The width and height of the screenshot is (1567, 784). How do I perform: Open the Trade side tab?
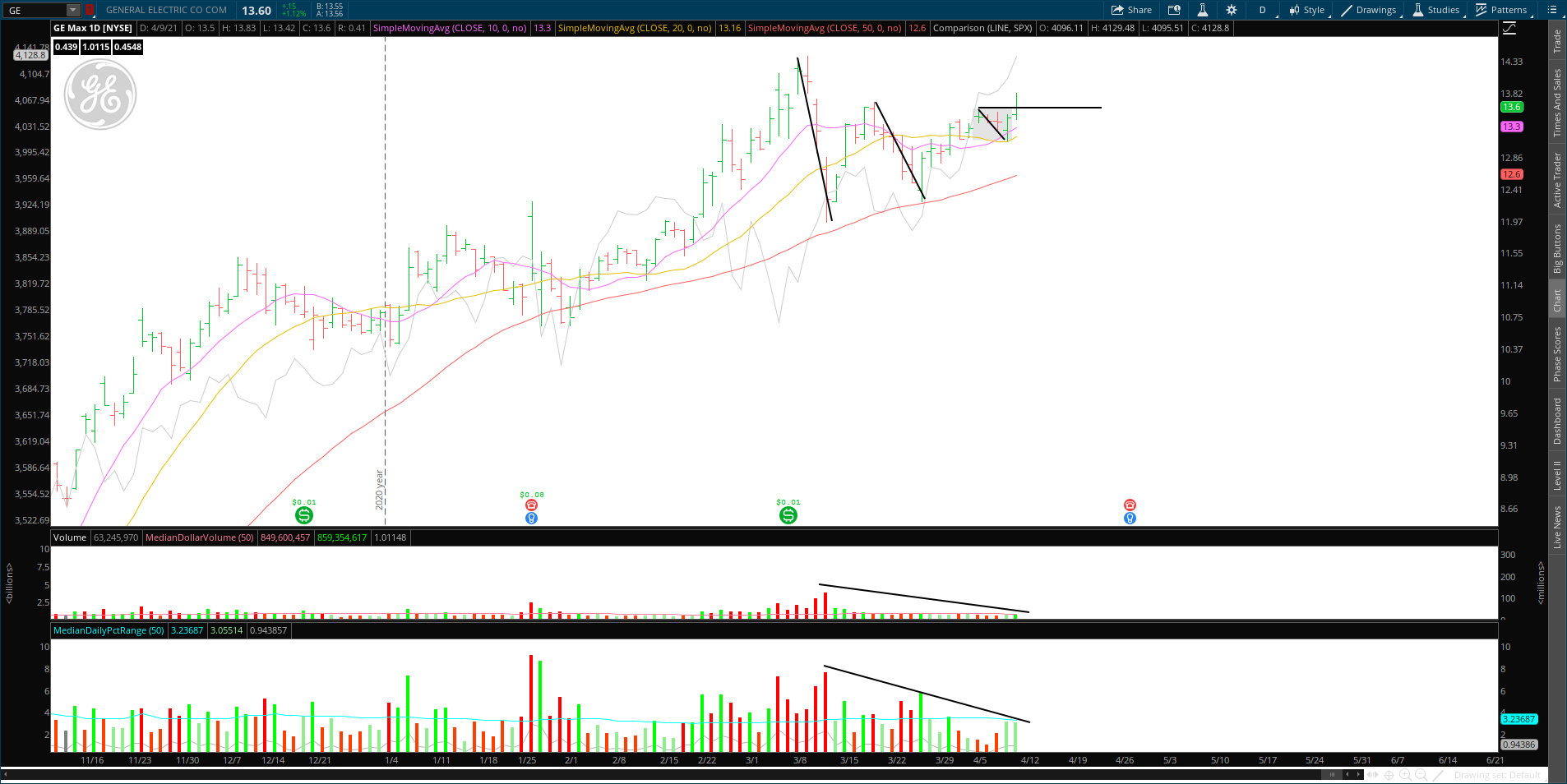(1557, 41)
